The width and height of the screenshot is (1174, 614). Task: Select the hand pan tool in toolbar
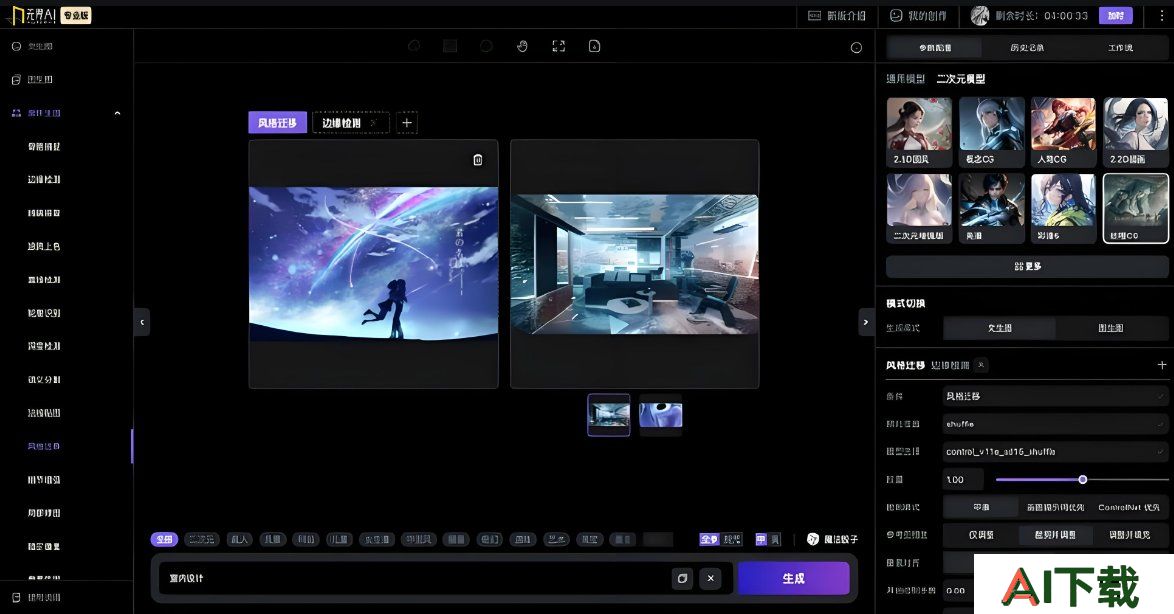click(522, 46)
